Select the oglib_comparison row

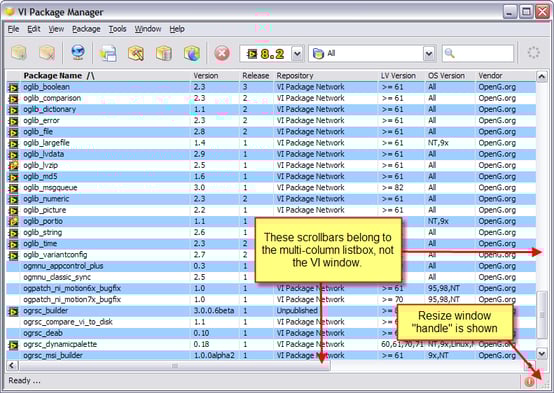tap(271, 98)
